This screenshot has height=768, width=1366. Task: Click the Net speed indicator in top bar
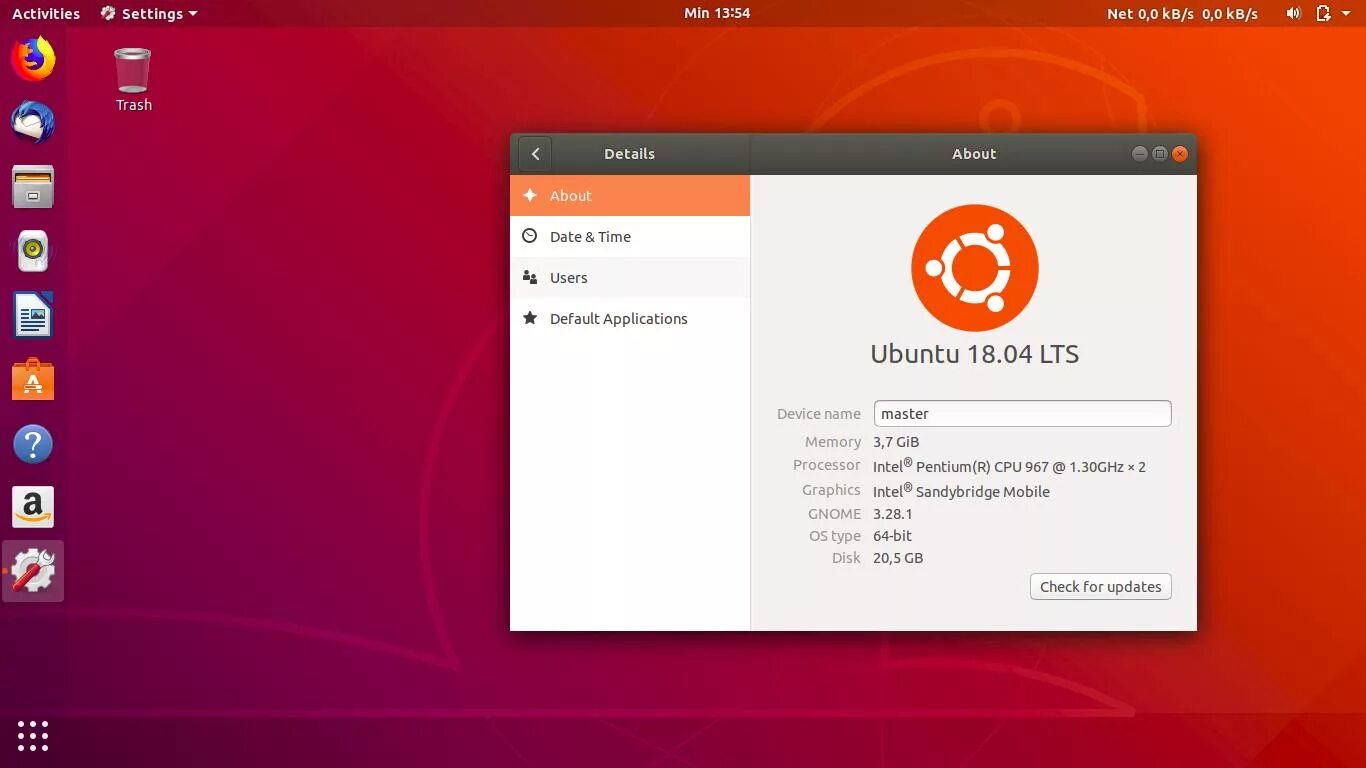tap(1182, 14)
